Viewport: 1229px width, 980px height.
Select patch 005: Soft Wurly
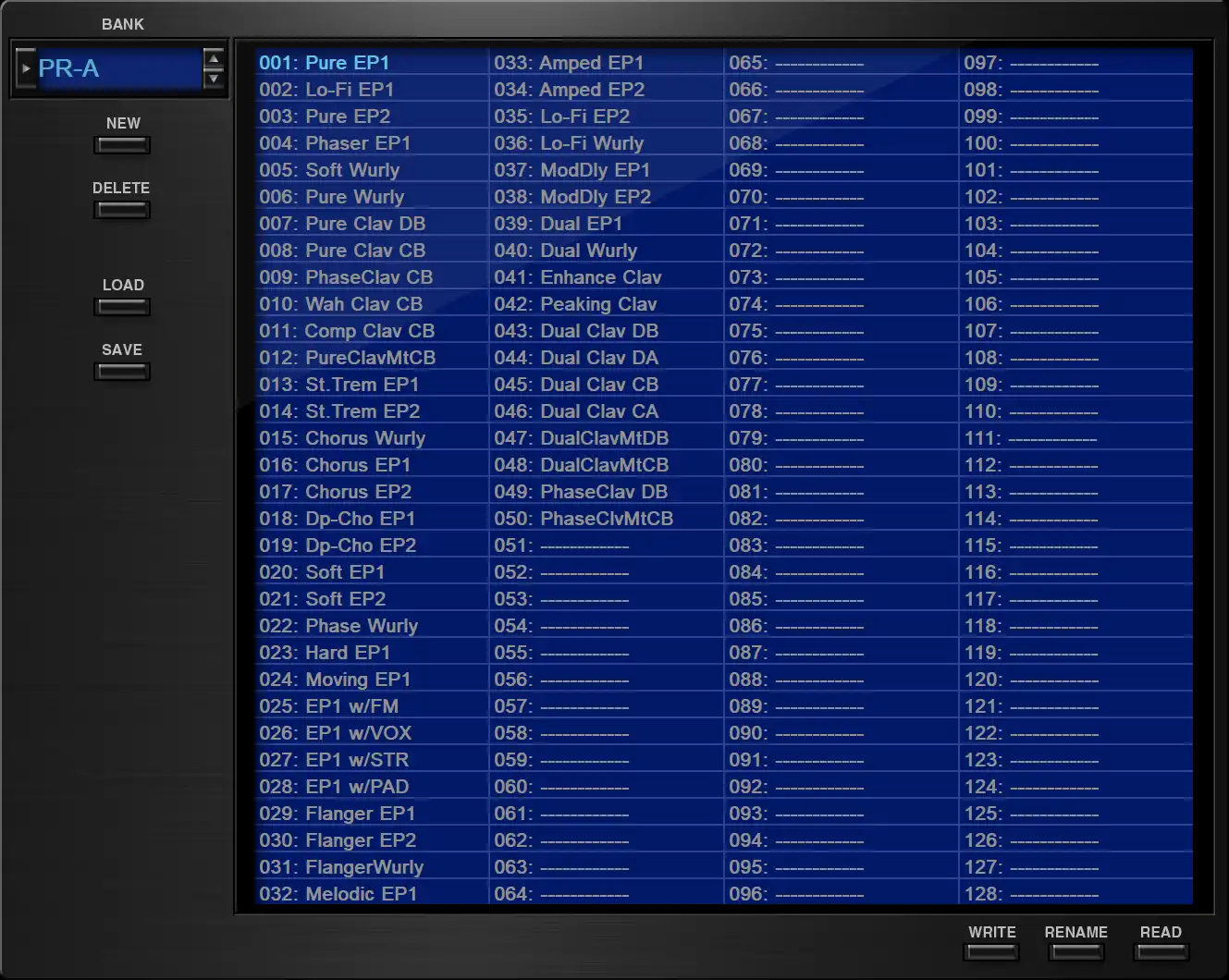[329, 170]
